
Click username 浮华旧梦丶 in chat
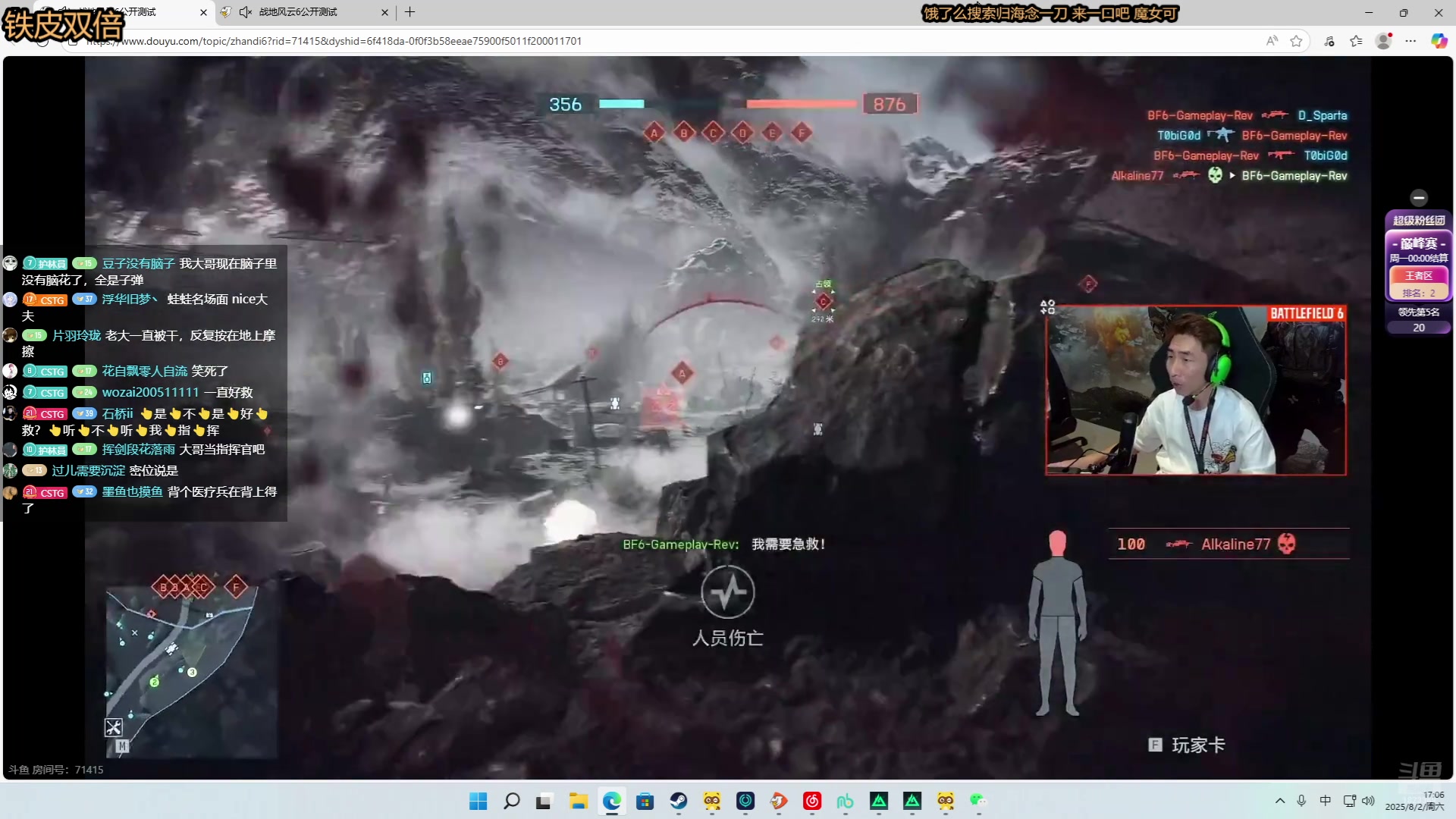click(x=130, y=299)
